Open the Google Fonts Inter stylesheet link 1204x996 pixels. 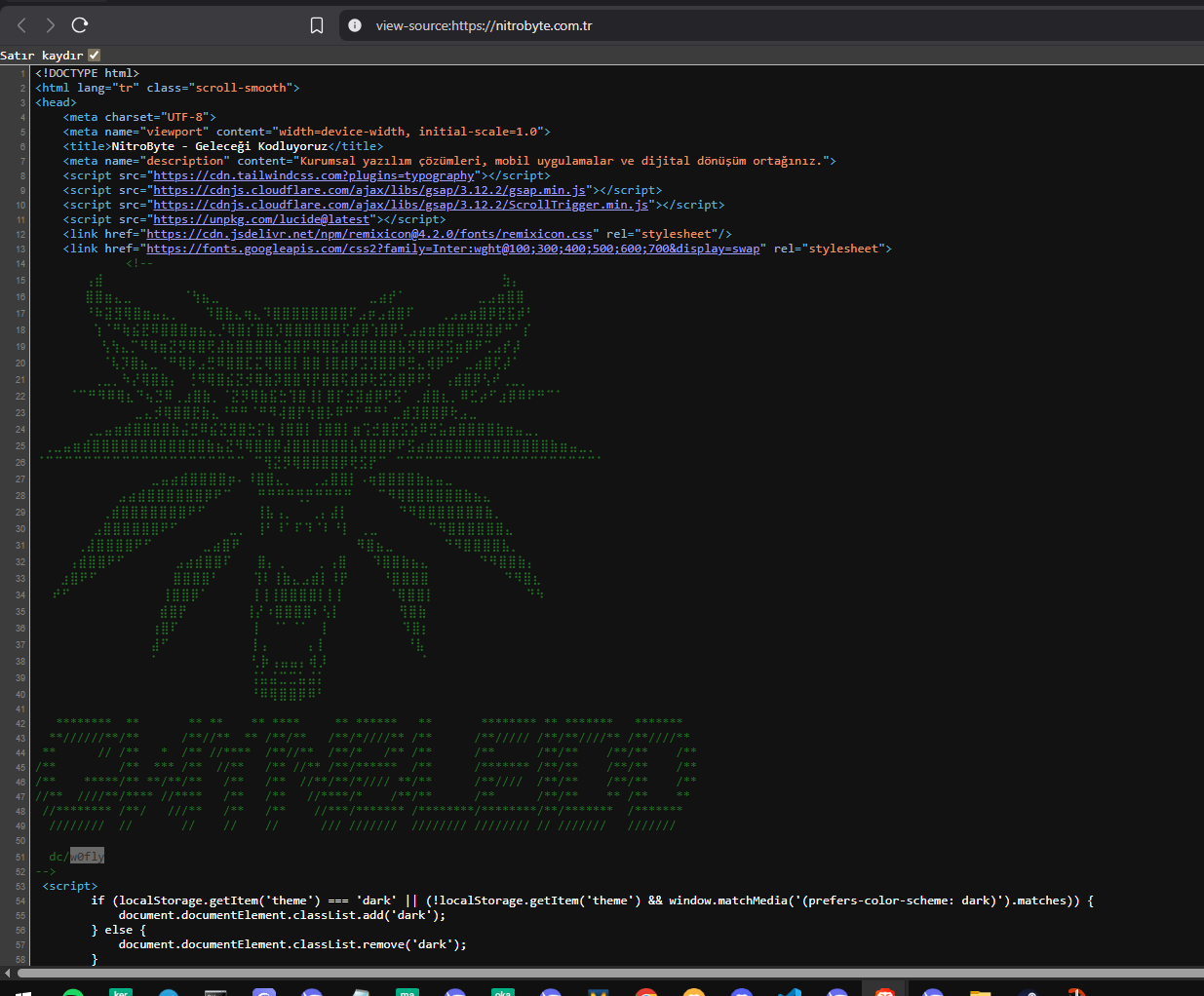click(x=453, y=249)
